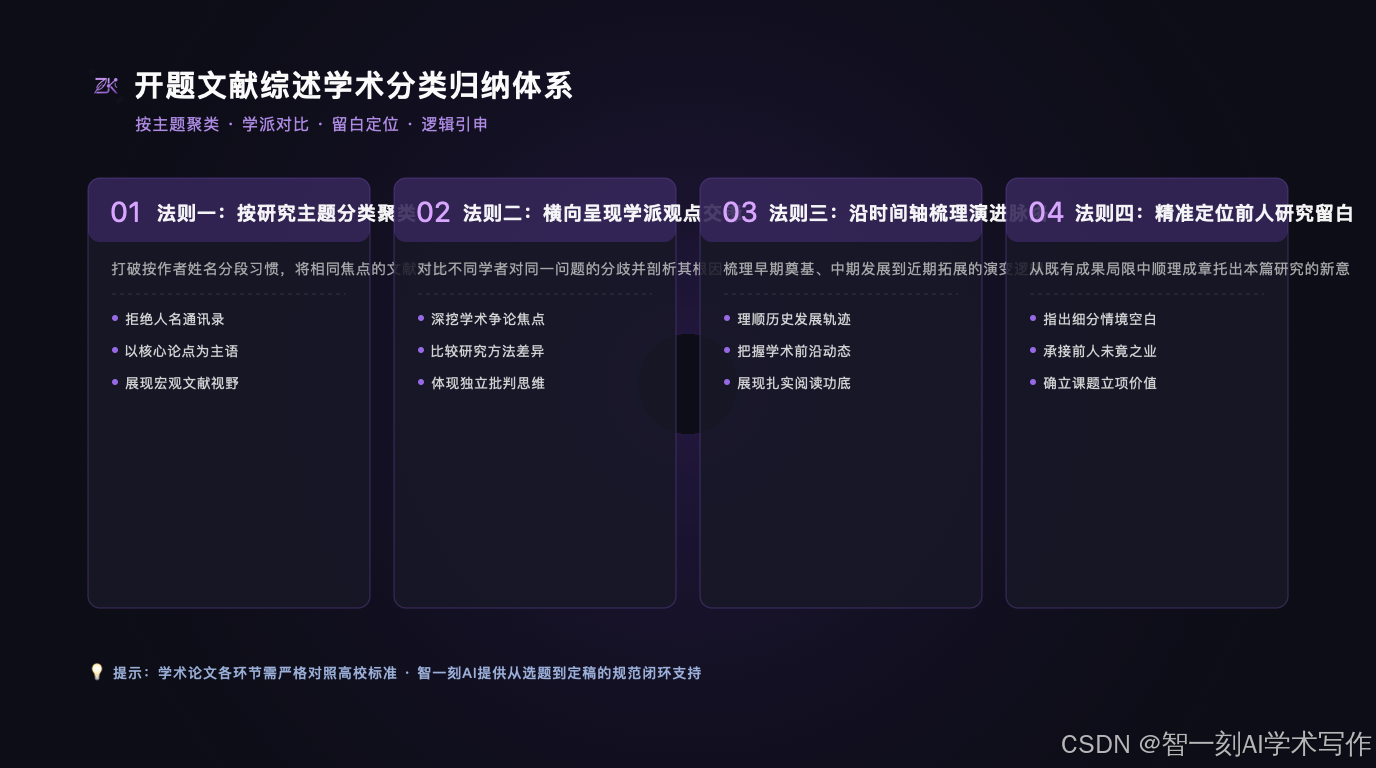The width and height of the screenshot is (1376, 768).
Task: Click bullet 以核心论点为主语
Action: 182,351
